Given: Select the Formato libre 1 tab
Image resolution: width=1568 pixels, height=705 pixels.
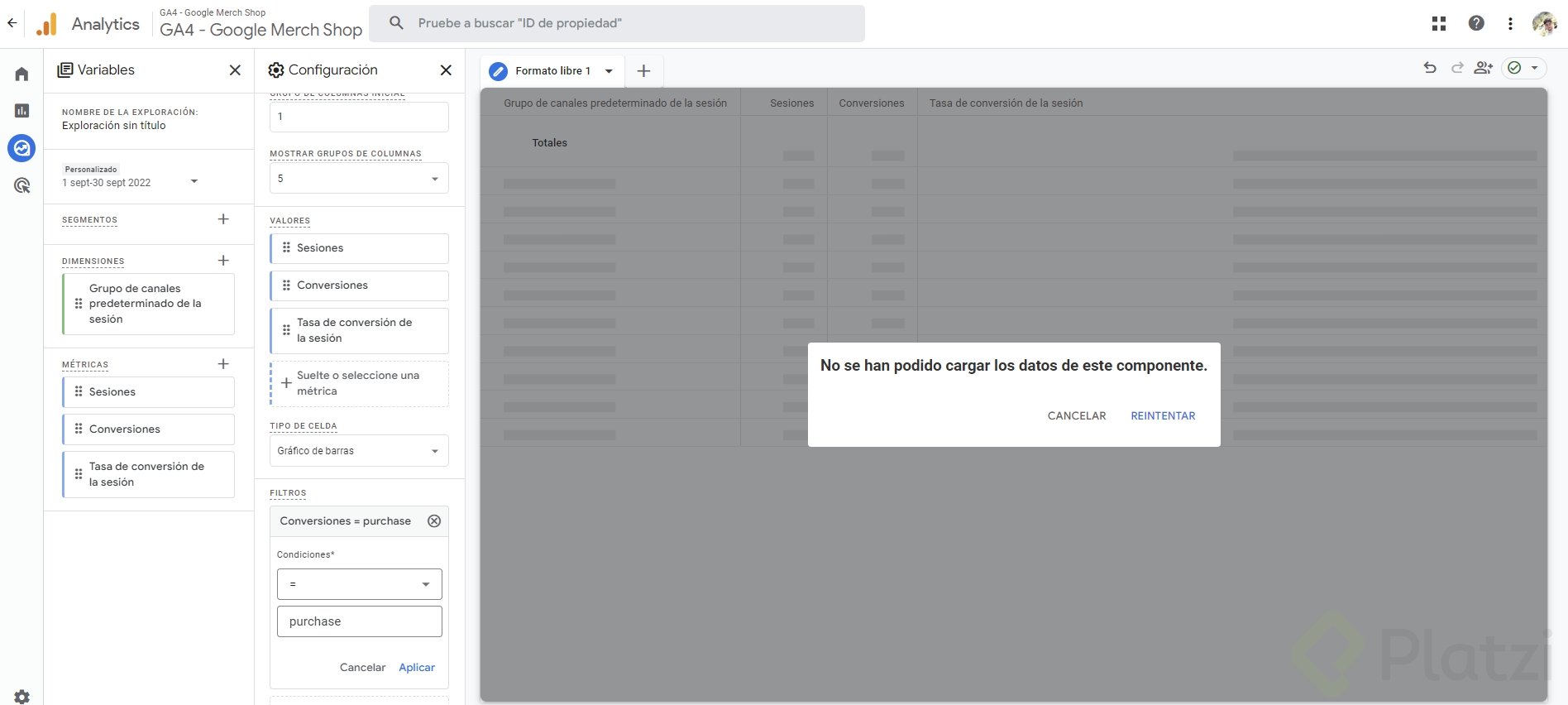Looking at the screenshot, I should coord(552,71).
